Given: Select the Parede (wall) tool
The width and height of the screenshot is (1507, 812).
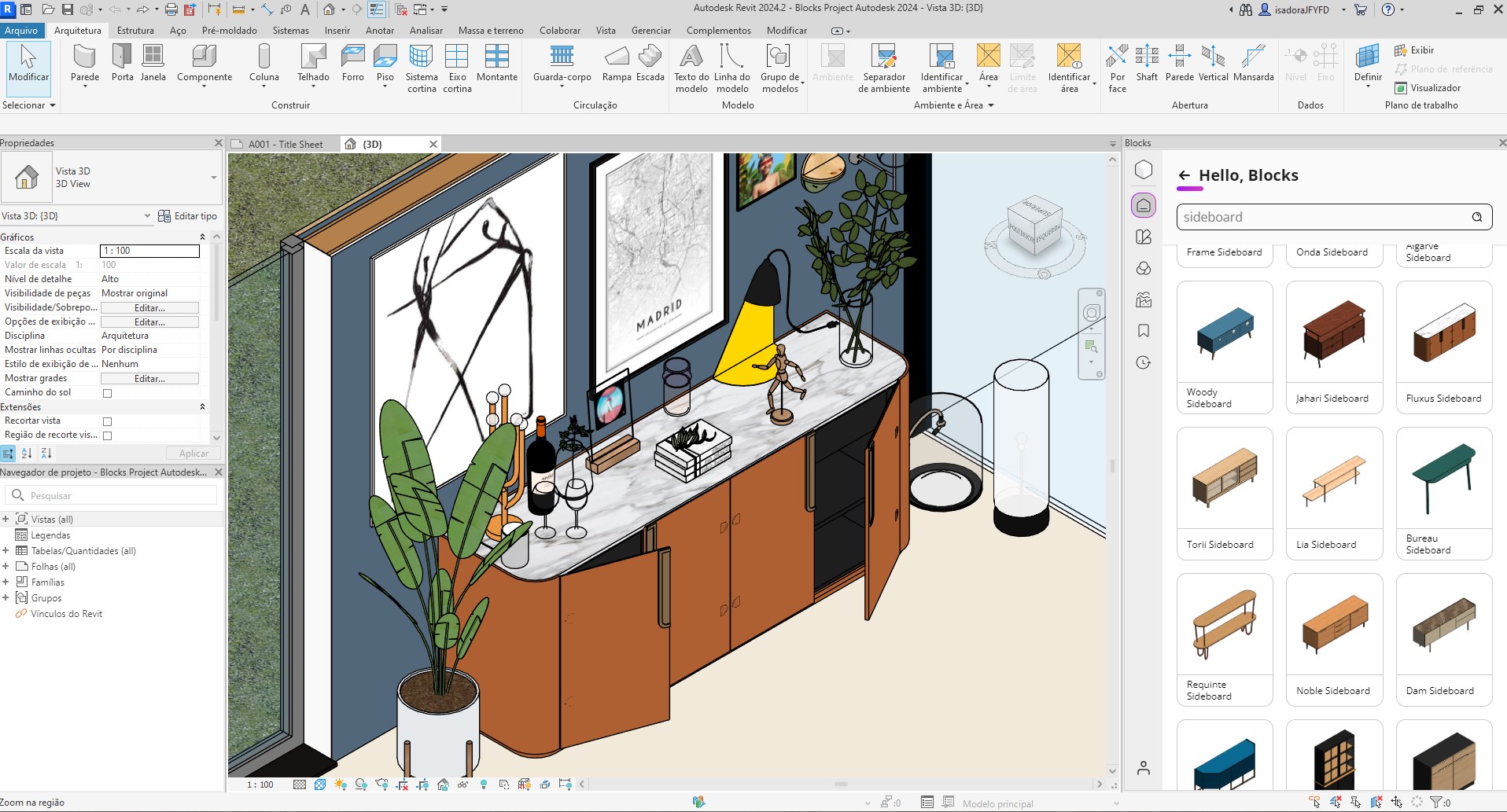Looking at the screenshot, I should tap(85, 63).
